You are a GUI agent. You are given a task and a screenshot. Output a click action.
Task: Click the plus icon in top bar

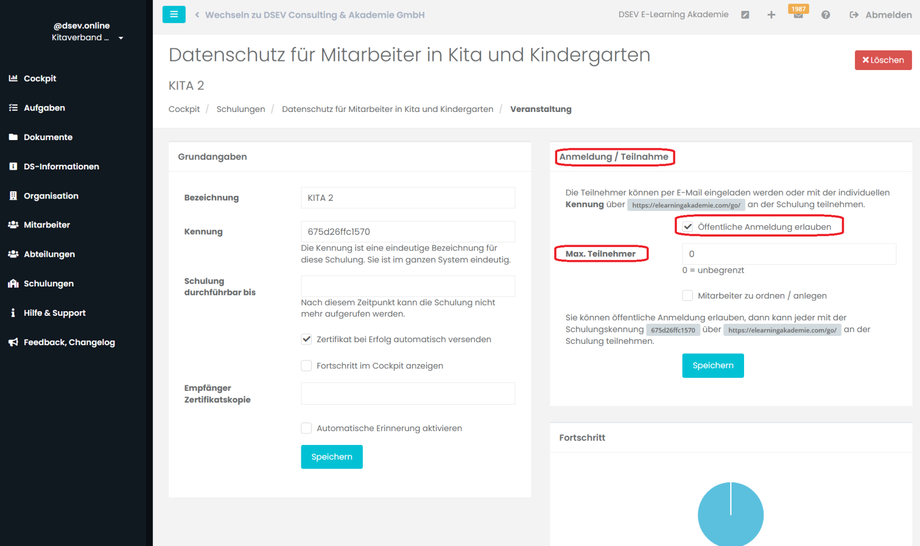(771, 15)
